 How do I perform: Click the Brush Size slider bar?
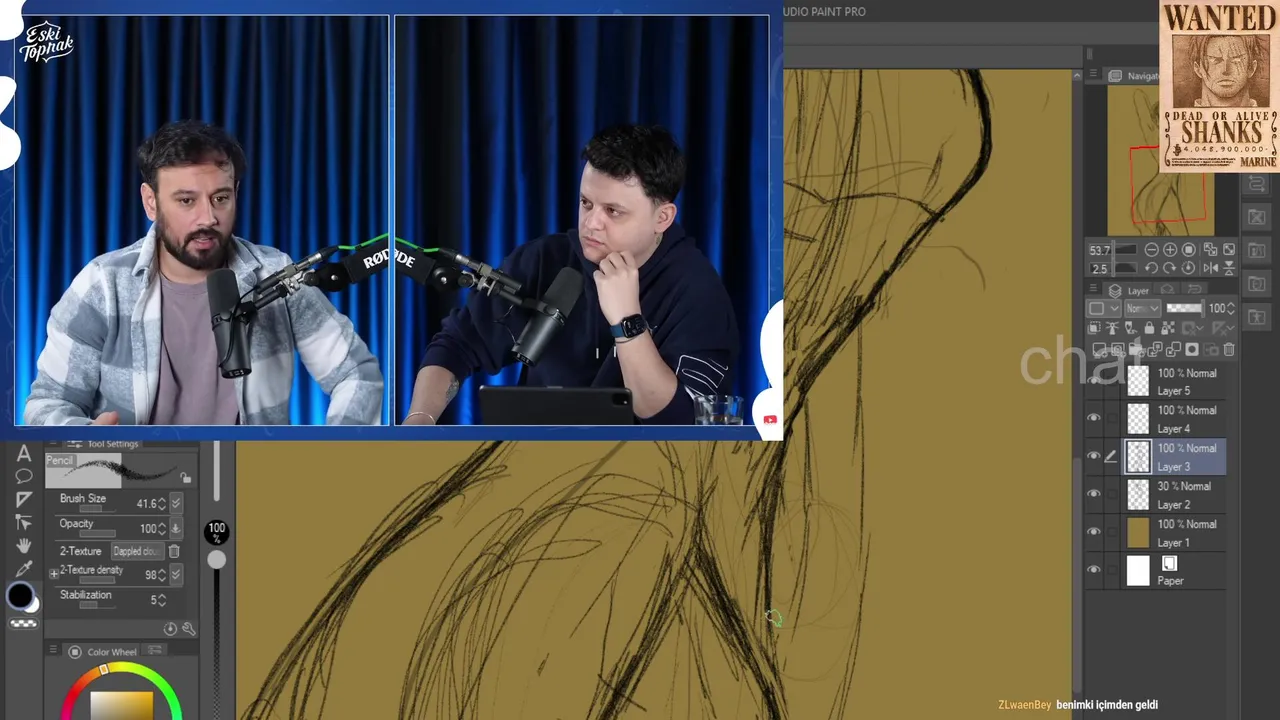(96, 509)
